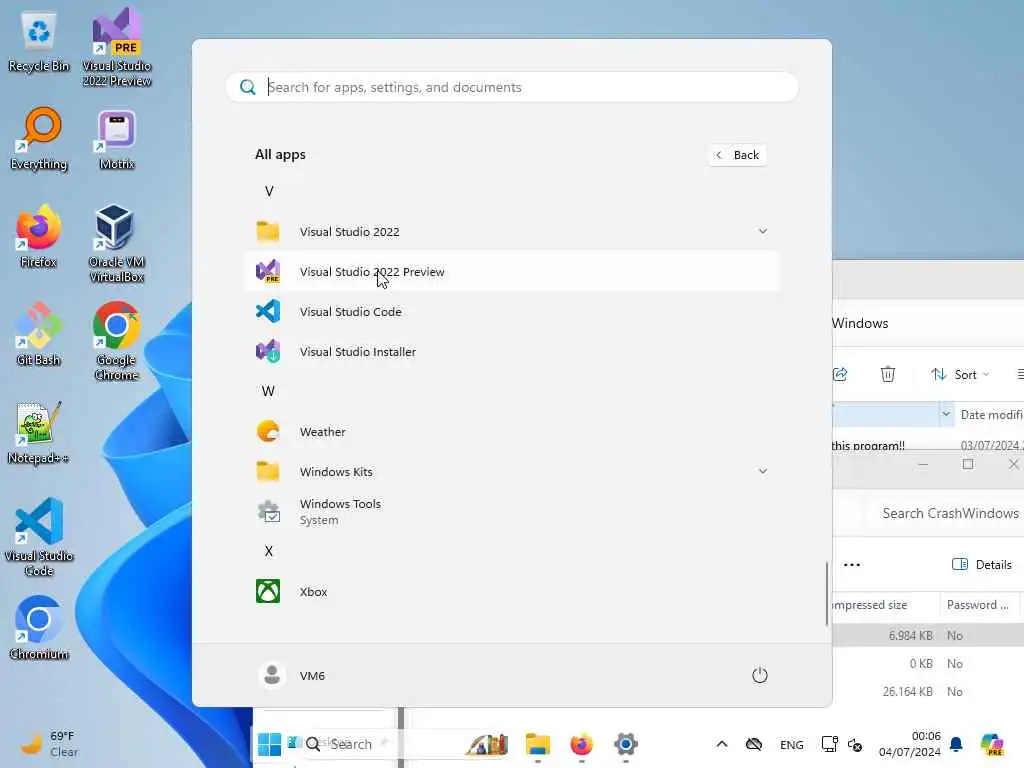
Task: Click ENG language indicator in tray
Action: tap(792, 744)
